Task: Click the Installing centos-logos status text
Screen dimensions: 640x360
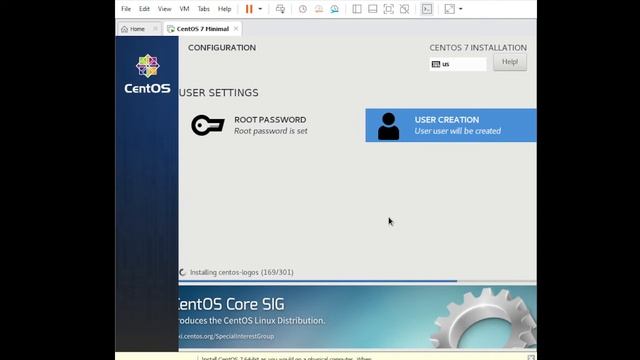Action: point(242,272)
